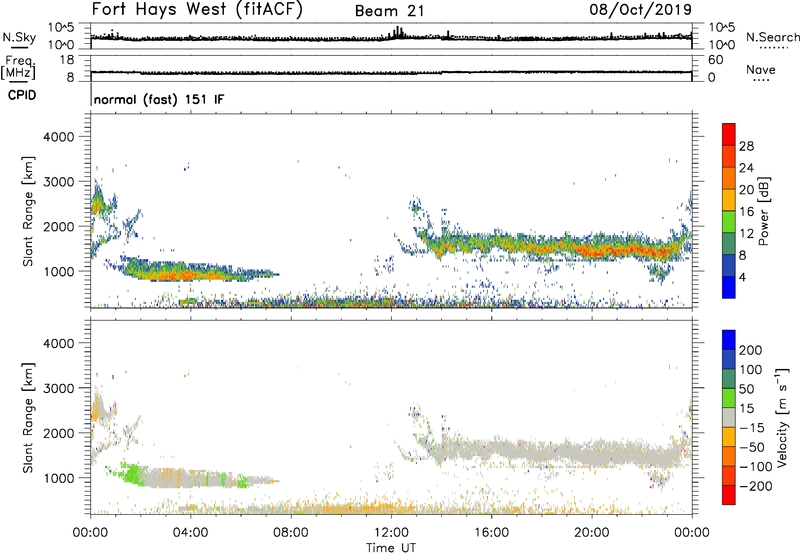Click the 'Slant Range [km]' label of power panel
Image resolution: width=800 pixels, height=554 pixels.
pos(28,211)
